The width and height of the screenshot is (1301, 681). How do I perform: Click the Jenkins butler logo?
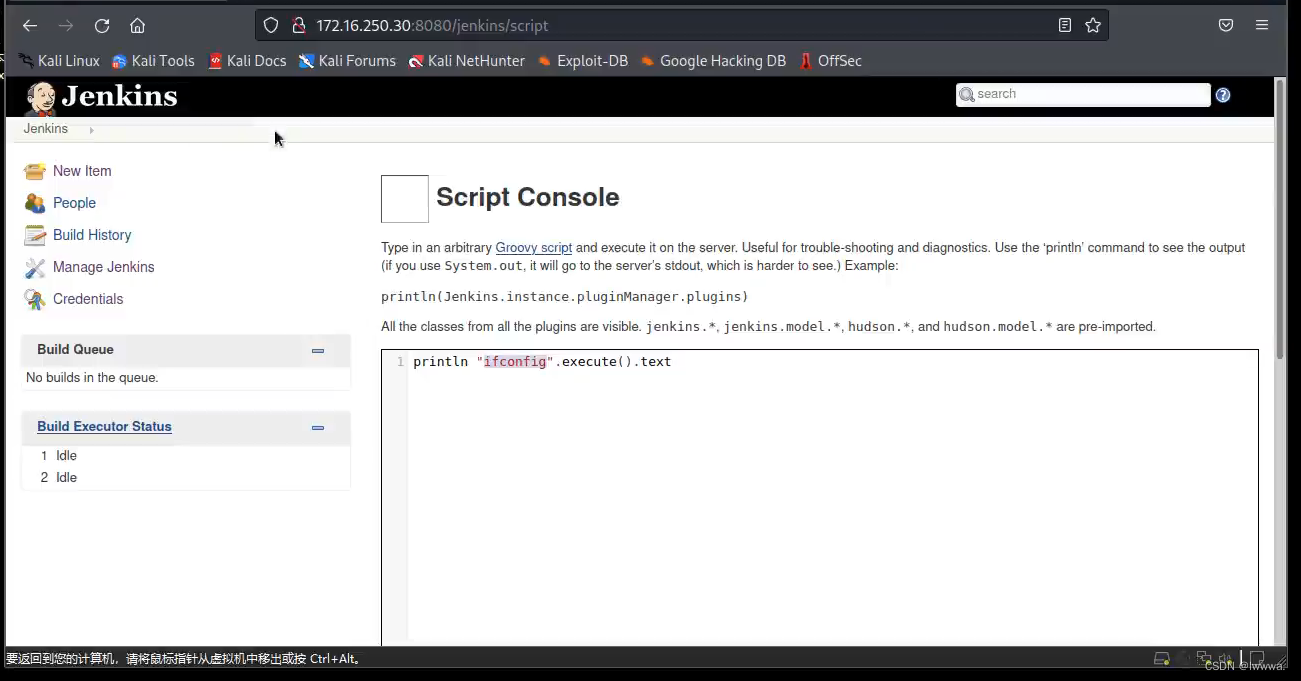pos(41,98)
